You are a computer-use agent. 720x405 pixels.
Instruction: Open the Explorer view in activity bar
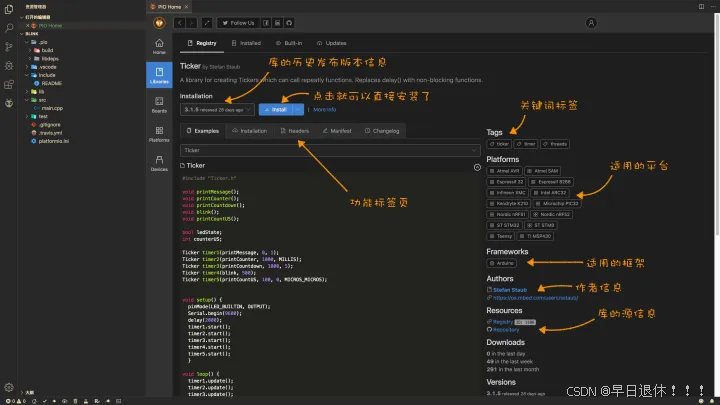coord(9,9)
